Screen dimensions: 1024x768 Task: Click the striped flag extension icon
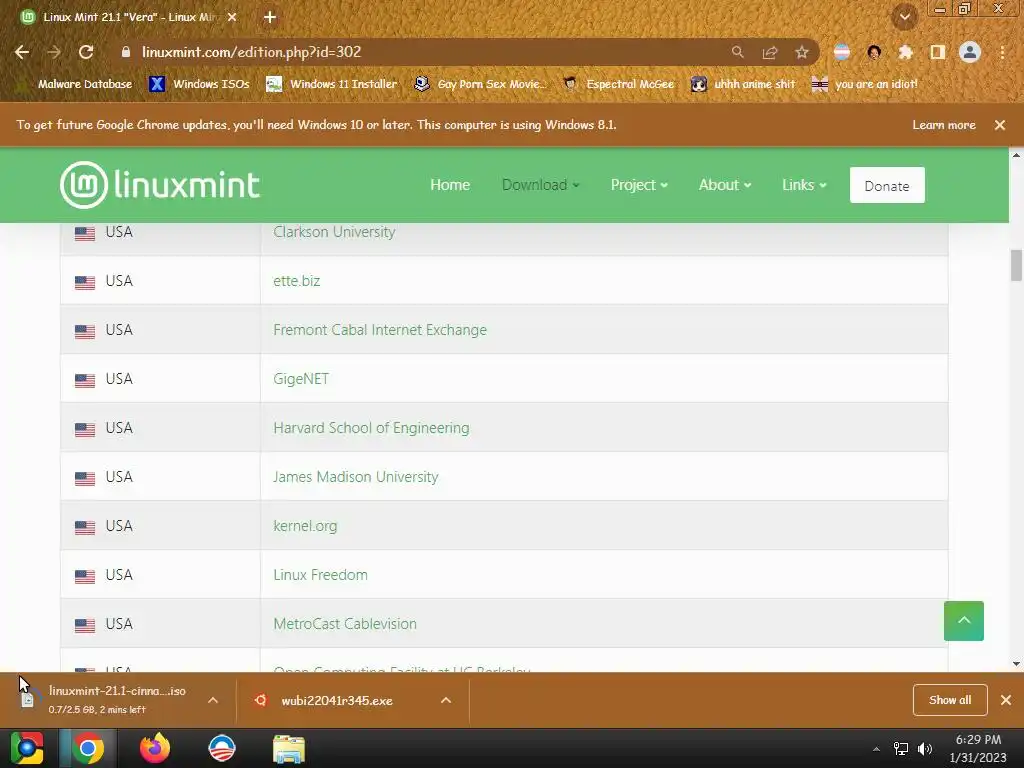(x=842, y=52)
